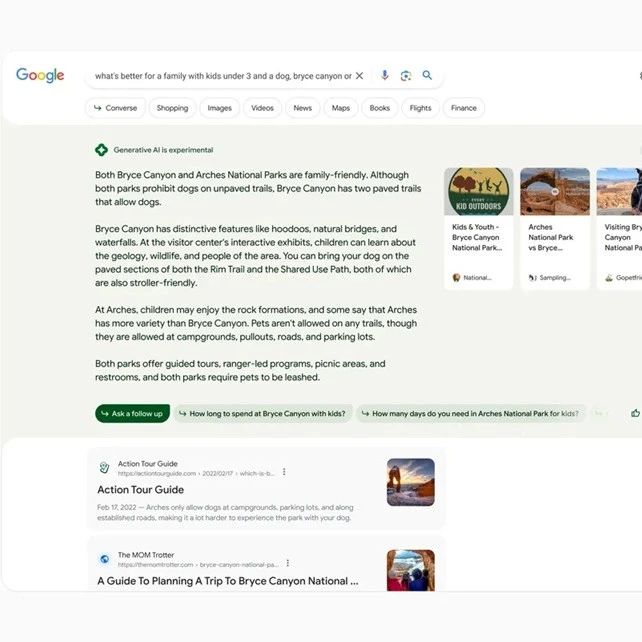Click the Sampling source favicon on Arches card
The width and height of the screenshot is (642, 642).
[x=532, y=278]
